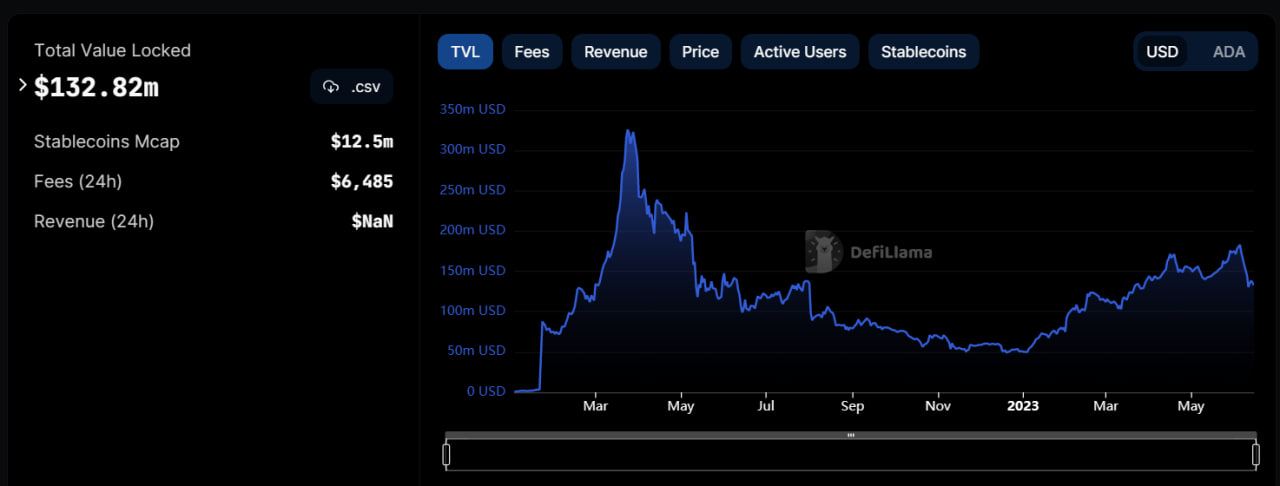Click the Total Value Locked heading
This screenshot has height=486, width=1280.
tap(112, 50)
